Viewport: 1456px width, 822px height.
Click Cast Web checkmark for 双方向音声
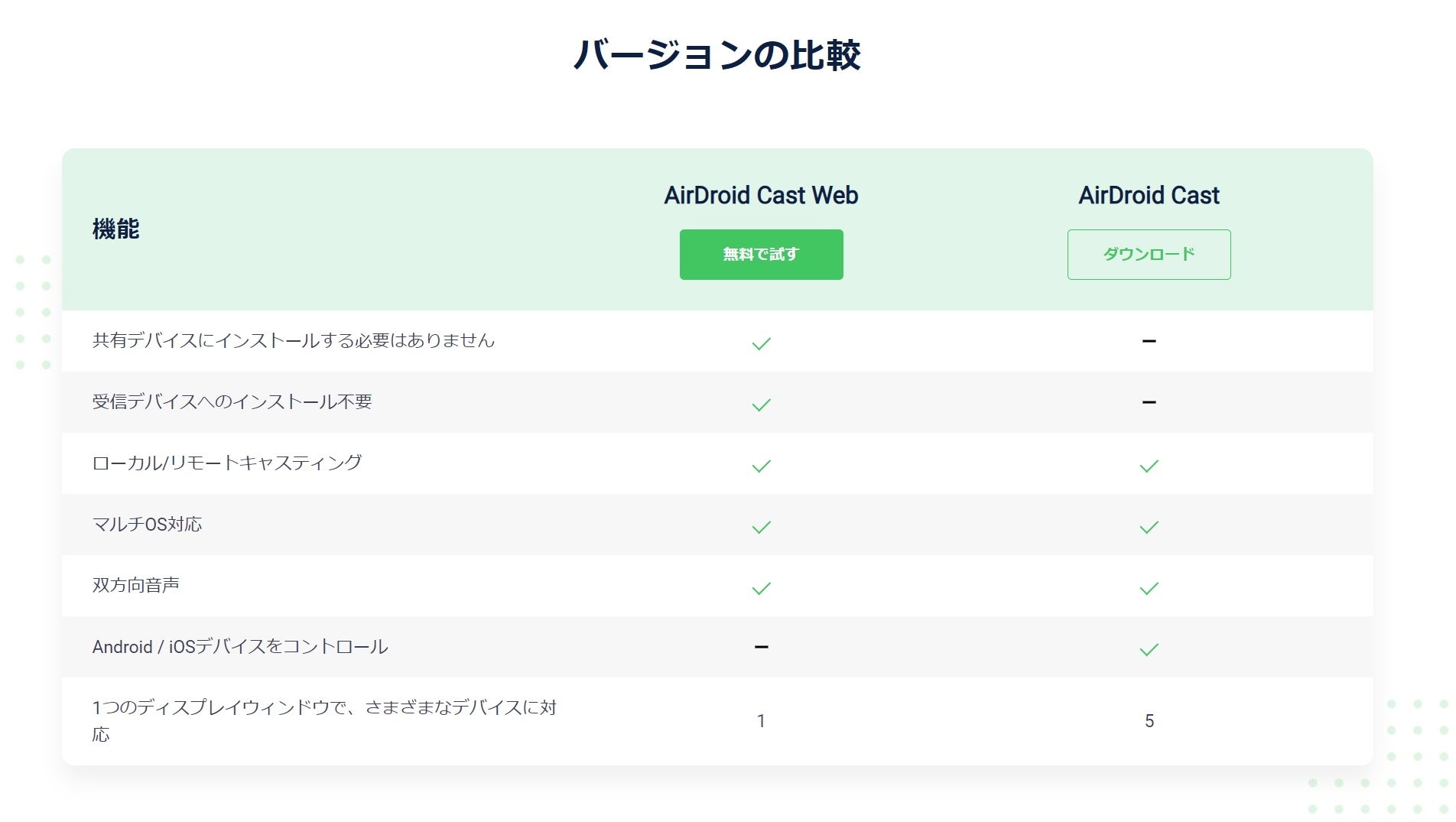click(x=761, y=588)
